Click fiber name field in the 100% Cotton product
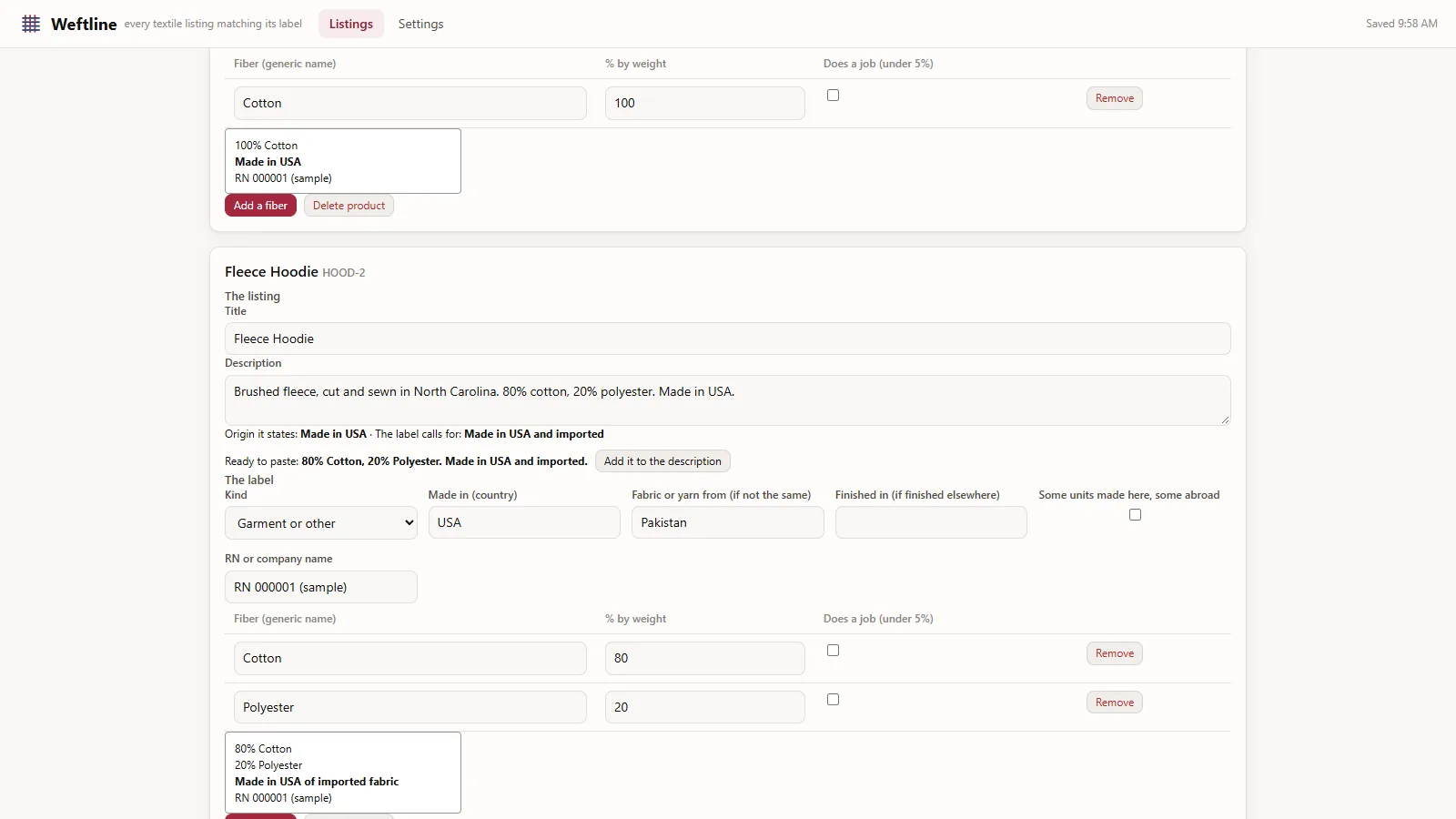The width and height of the screenshot is (1456, 819). tap(410, 103)
